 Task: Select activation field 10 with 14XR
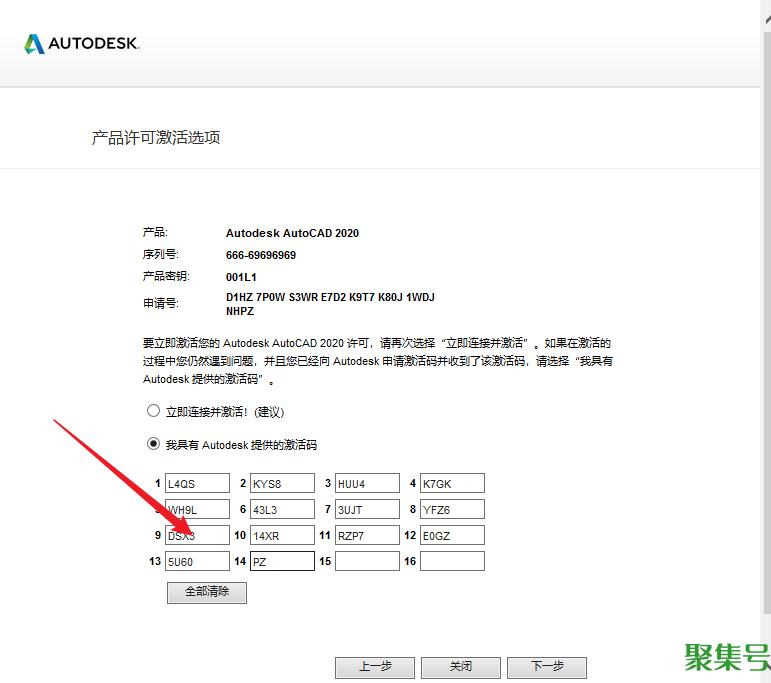(282, 536)
